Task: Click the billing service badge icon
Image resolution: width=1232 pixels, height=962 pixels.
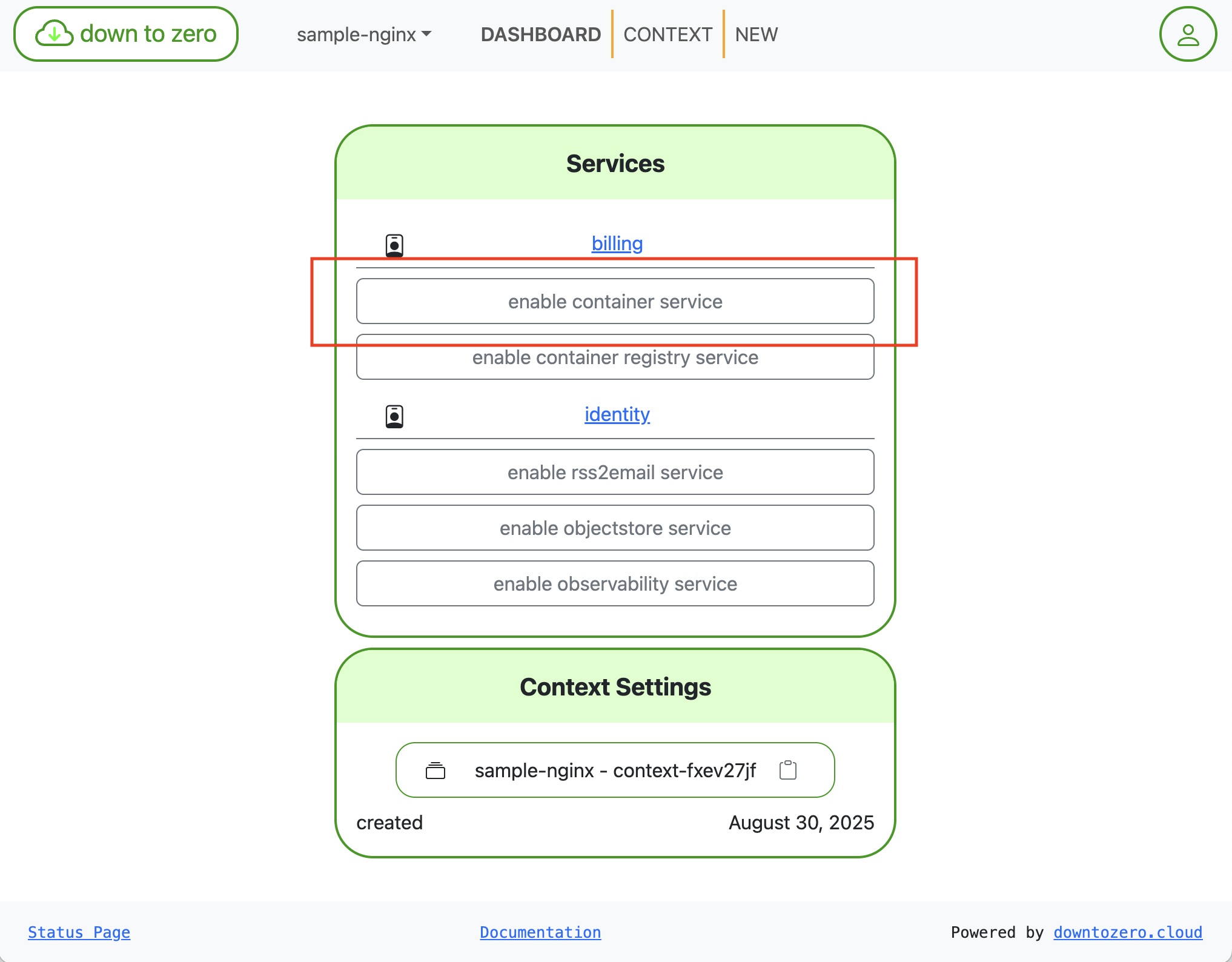Action: click(x=394, y=245)
